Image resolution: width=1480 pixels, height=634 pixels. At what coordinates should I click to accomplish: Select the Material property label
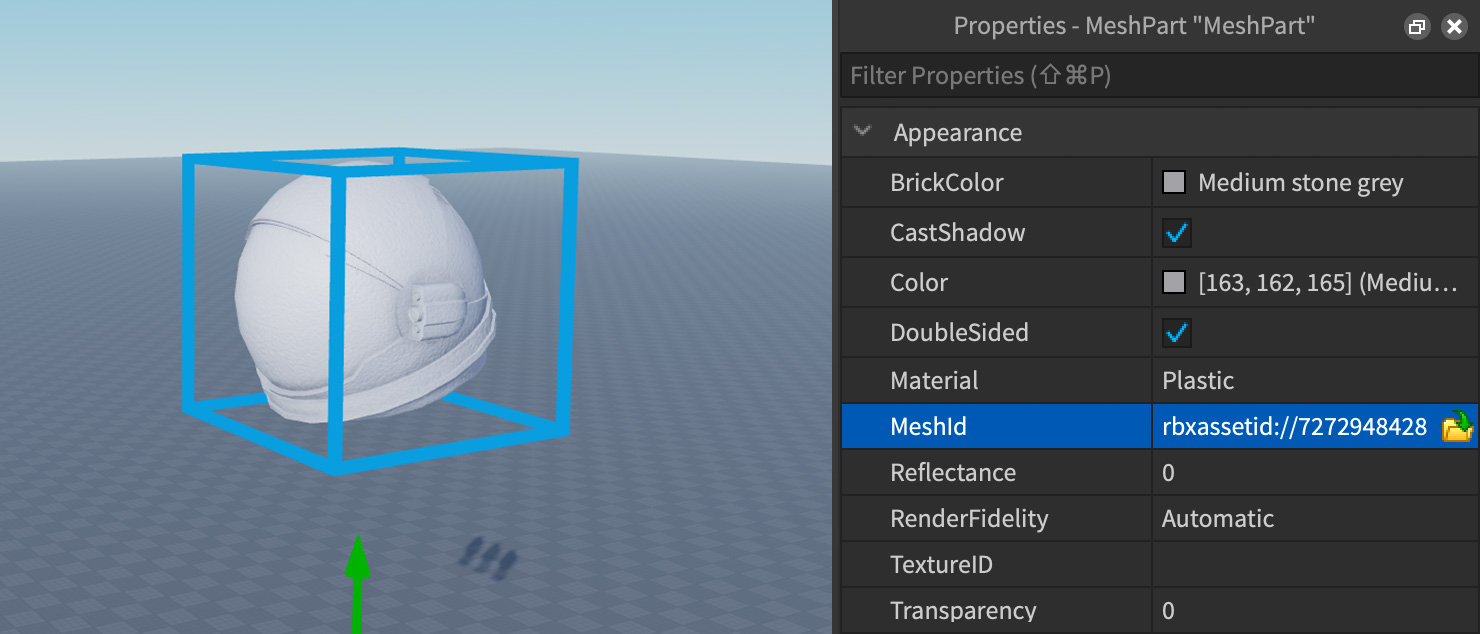pyautogui.click(x=934, y=381)
